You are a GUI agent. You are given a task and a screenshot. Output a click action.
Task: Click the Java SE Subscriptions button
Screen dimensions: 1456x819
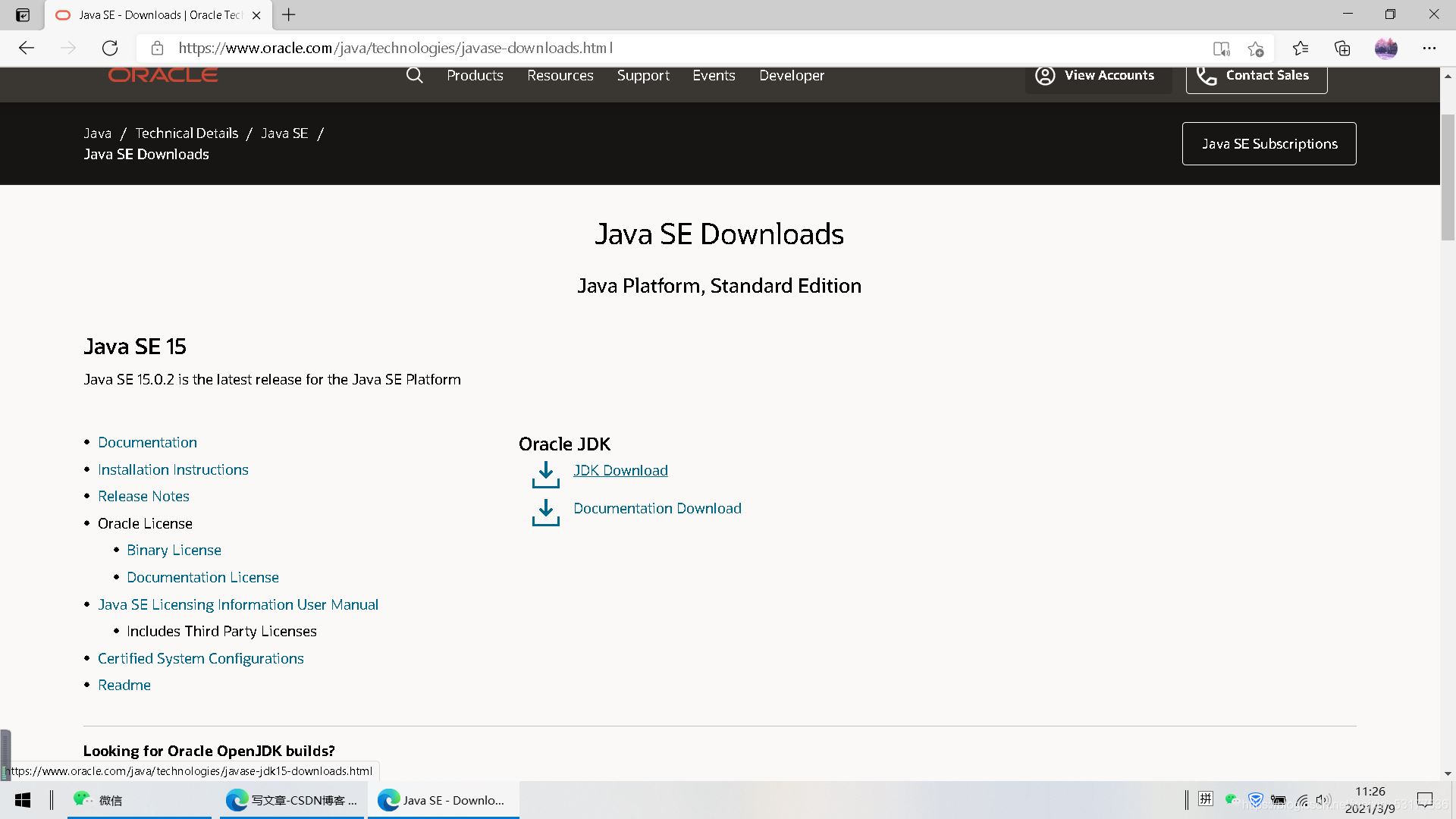coord(1269,143)
